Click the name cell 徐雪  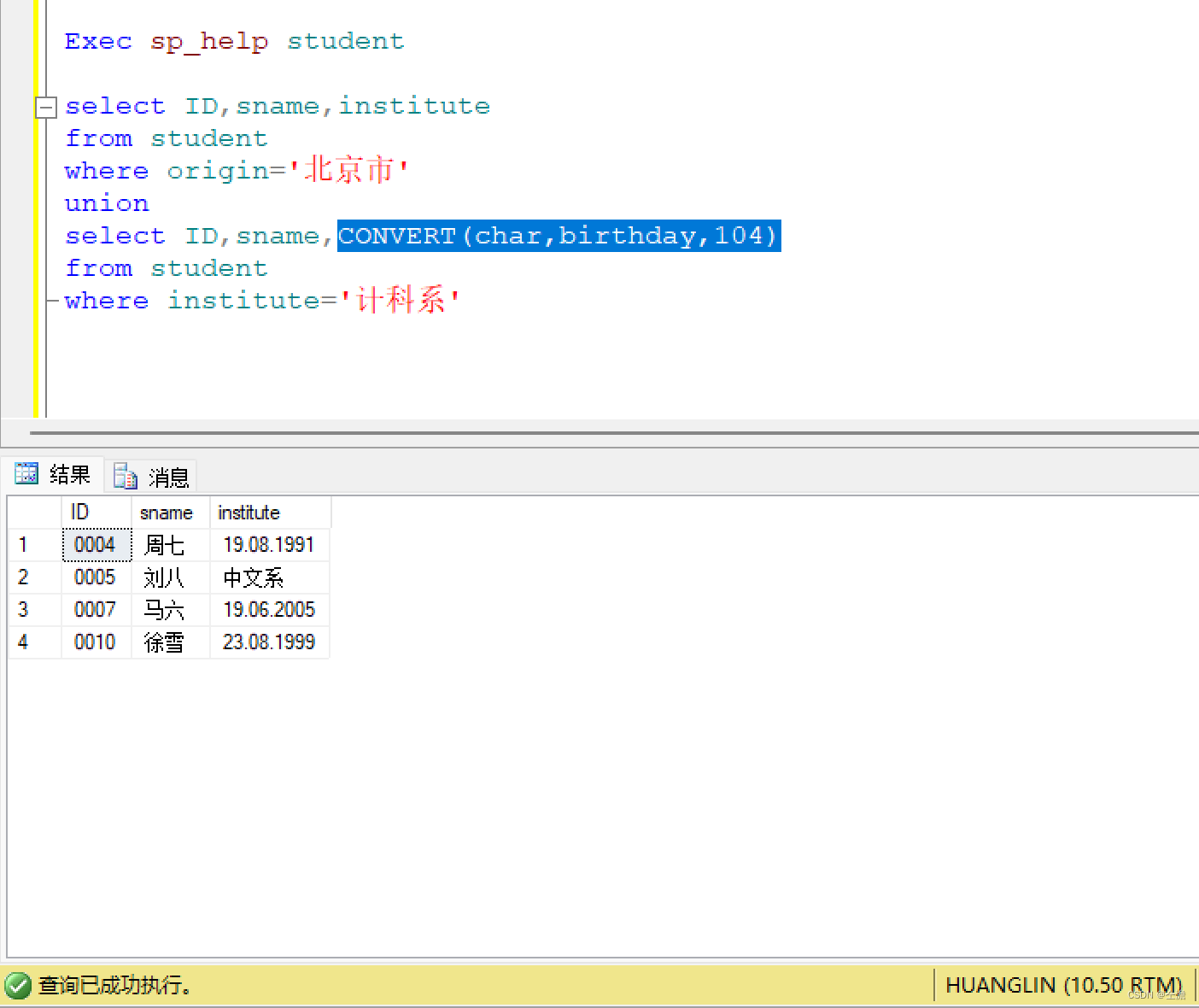coord(171,642)
